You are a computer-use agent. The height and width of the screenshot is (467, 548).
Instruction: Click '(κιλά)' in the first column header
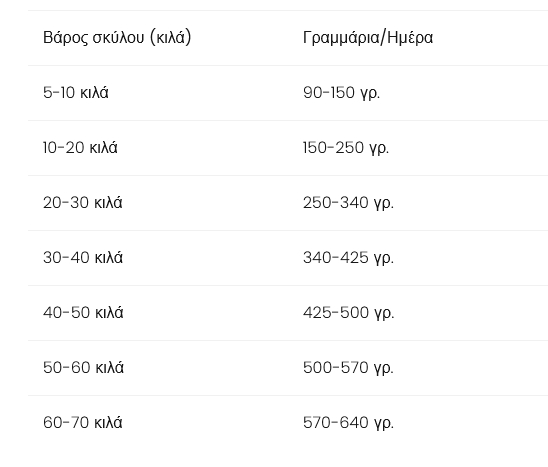[x=171, y=37]
